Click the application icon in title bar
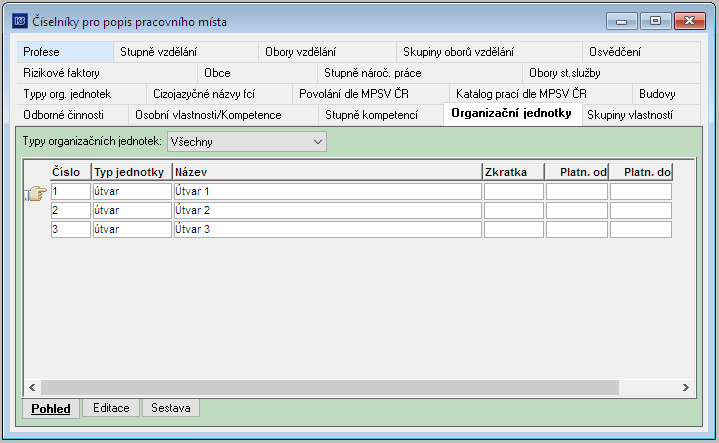 (20, 21)
